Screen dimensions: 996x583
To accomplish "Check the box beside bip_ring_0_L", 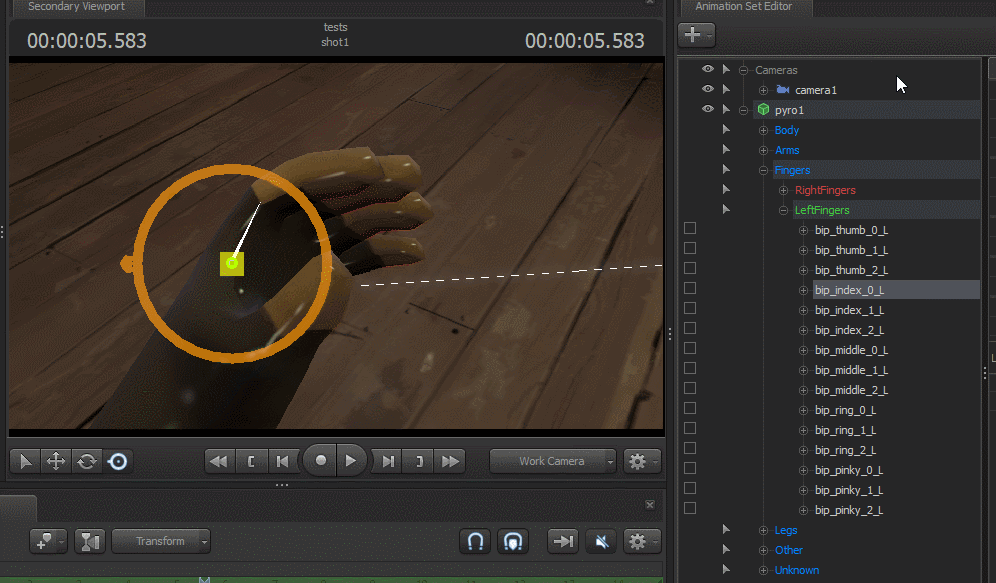I will click(x=690, y=408).
